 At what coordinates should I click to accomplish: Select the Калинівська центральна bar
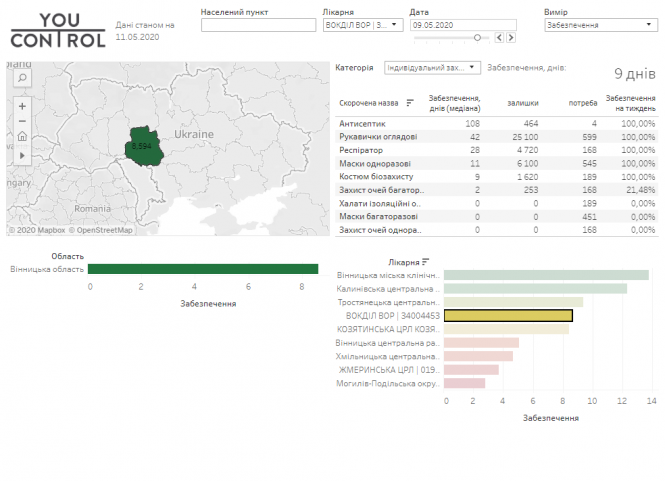[x=535, y=289]
